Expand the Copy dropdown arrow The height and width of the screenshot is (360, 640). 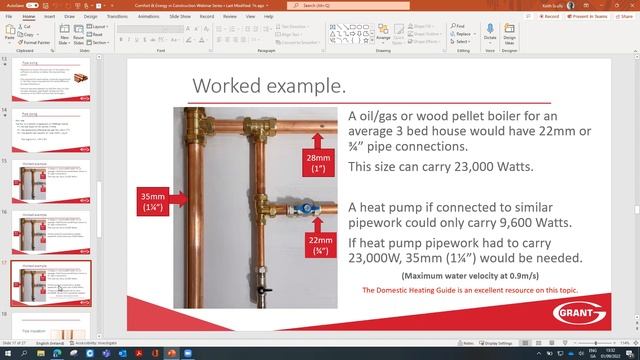[38, 35]
